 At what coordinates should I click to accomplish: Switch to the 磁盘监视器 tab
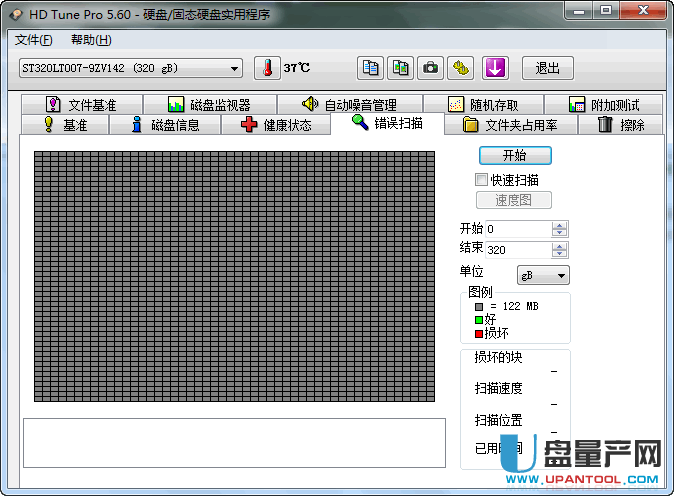tap(209, 105)
